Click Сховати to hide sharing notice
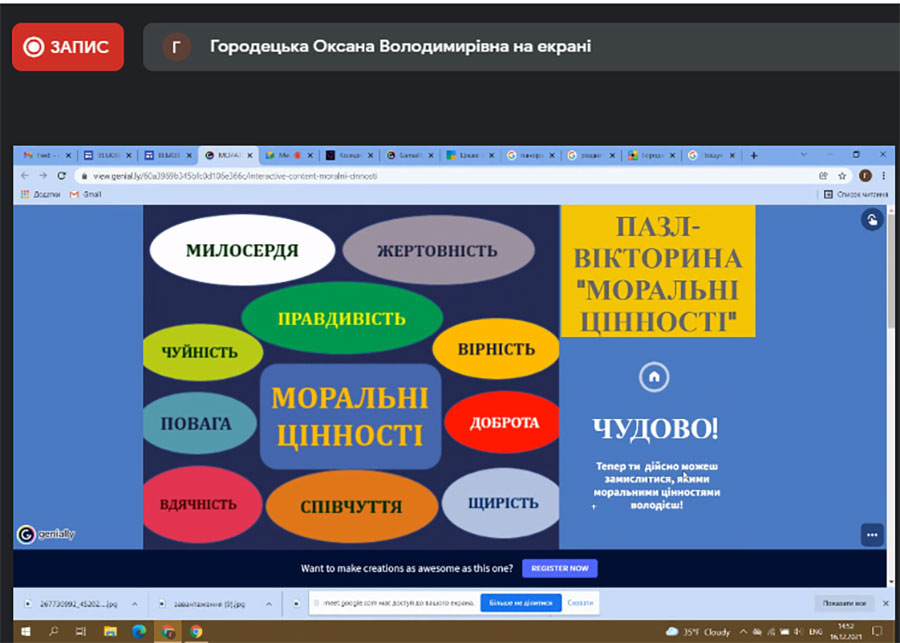 580,603
